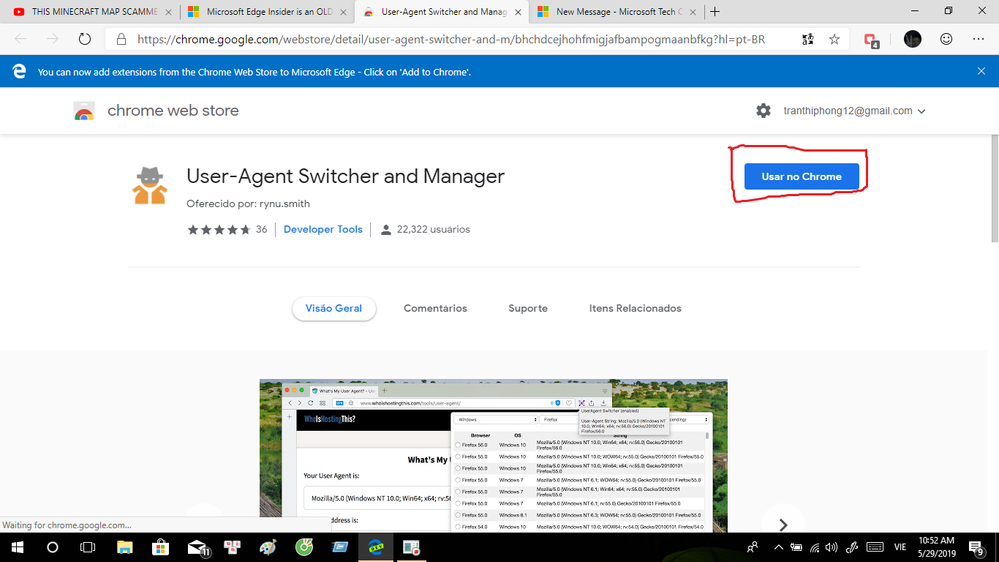
Task: Show next screenshot with right chevron
Action: 783,524
